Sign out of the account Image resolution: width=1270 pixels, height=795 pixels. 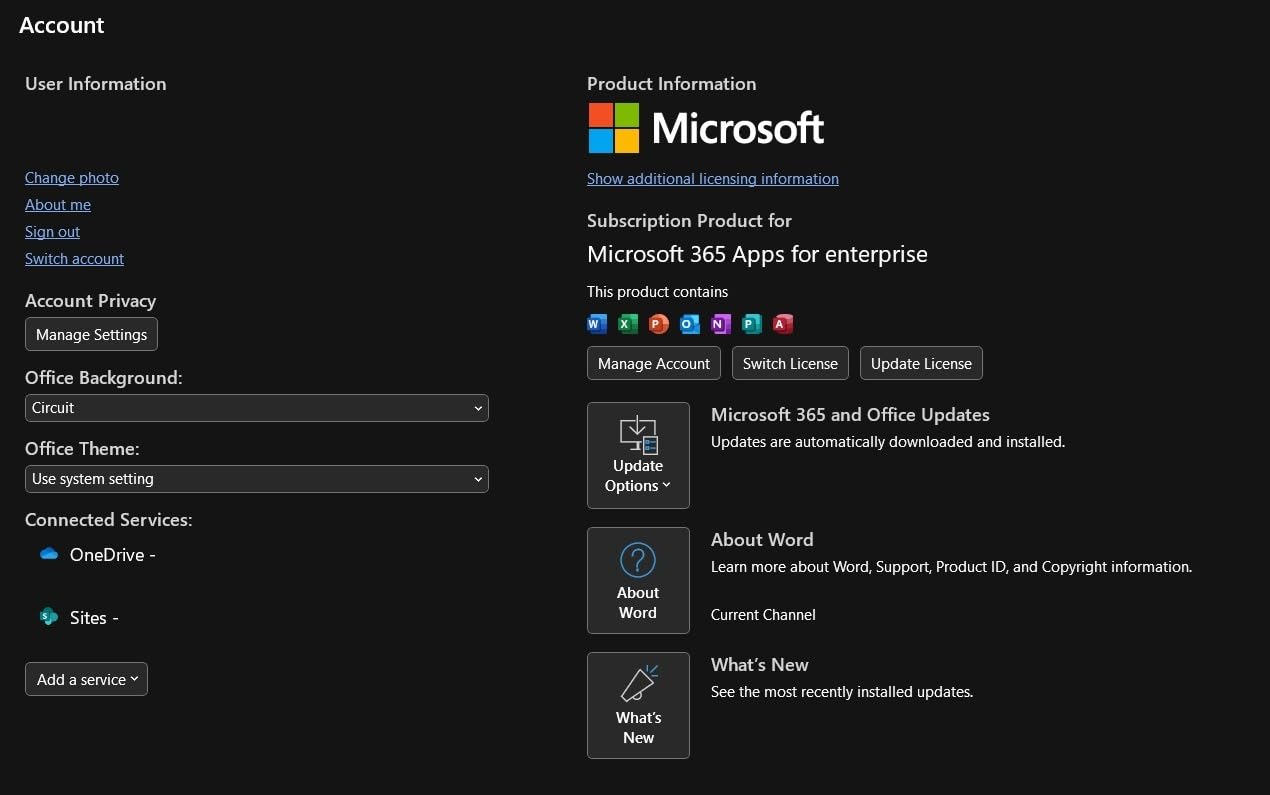(52, 231)
